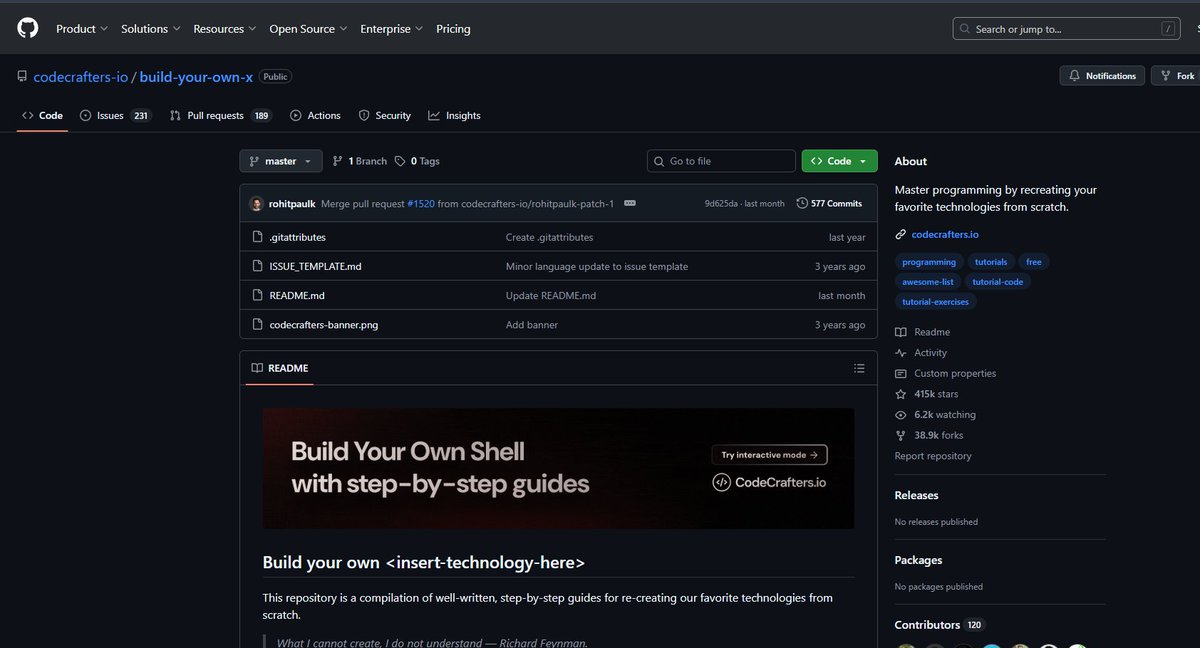Click the Try interactive mode button
The width and height of the screenshot is (1200, 648).
[769, 455]
